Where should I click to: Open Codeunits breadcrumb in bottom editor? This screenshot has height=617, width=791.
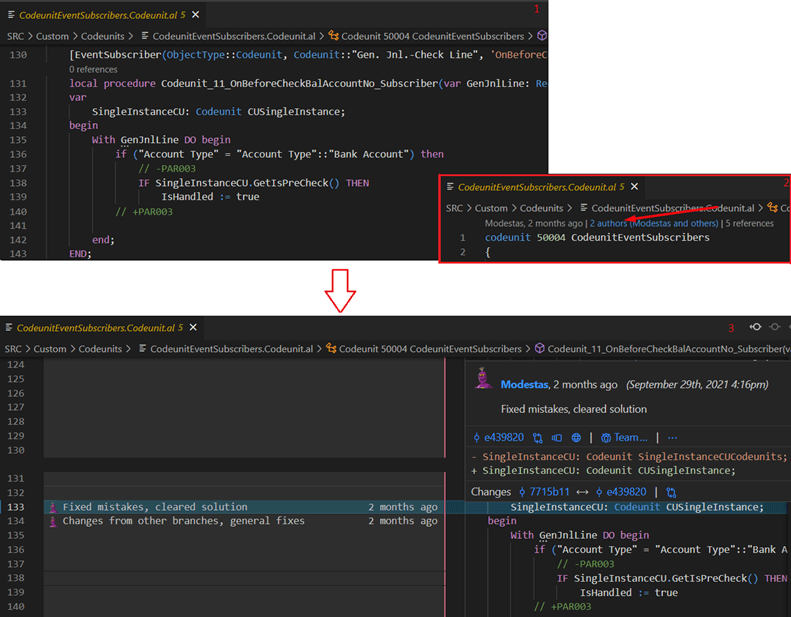click(x=100, y=349)
